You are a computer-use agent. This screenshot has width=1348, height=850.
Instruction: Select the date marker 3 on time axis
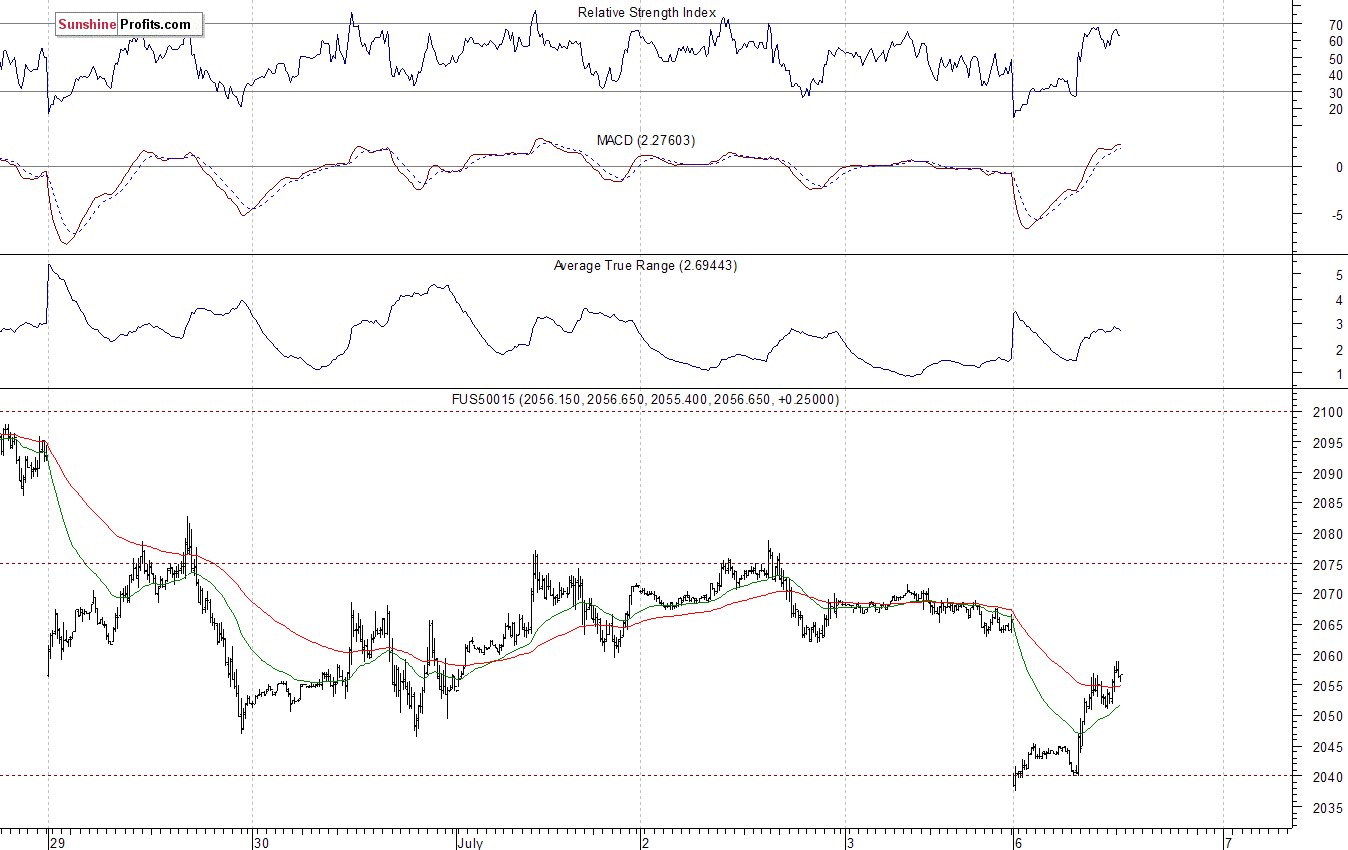tap(851, 843)
